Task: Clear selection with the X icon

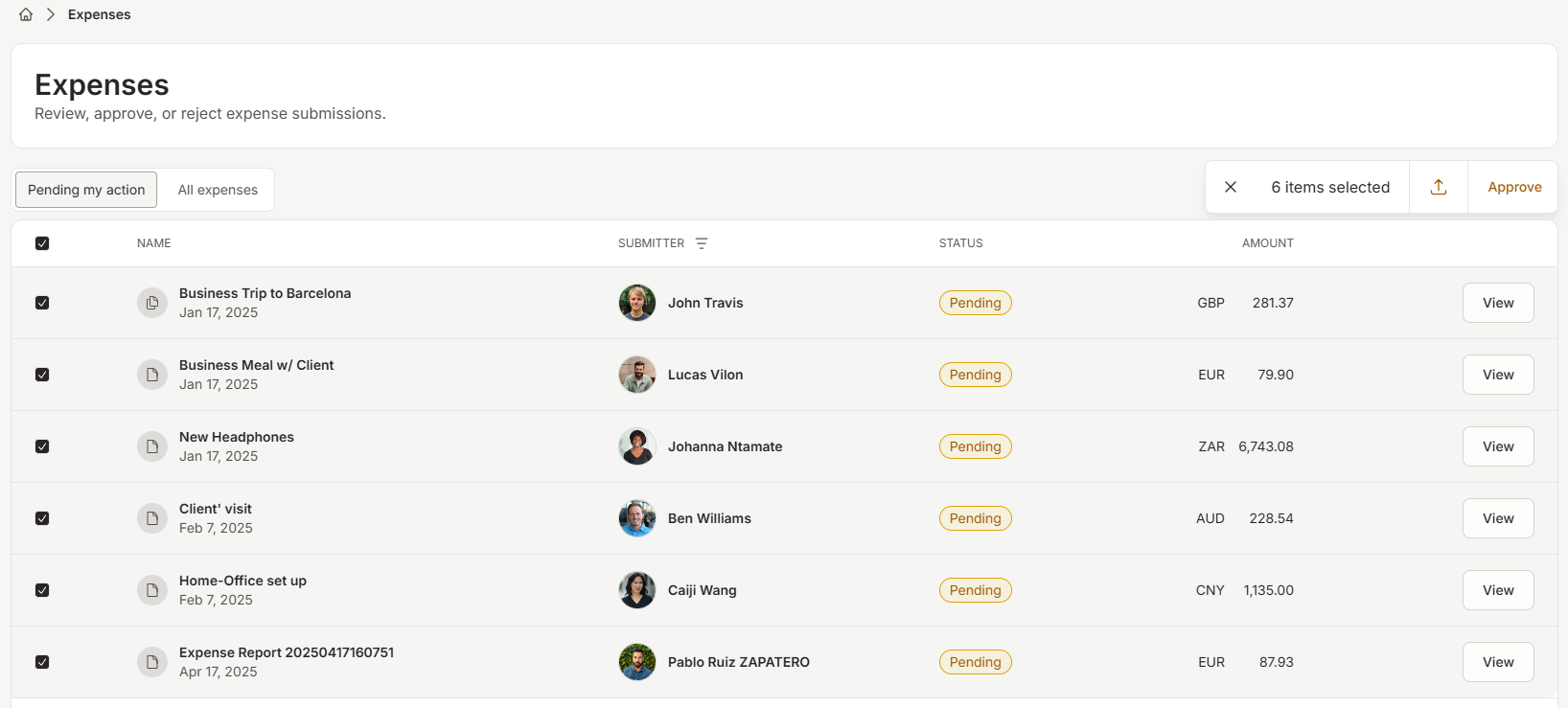Action: click(x=1231, y=187)
